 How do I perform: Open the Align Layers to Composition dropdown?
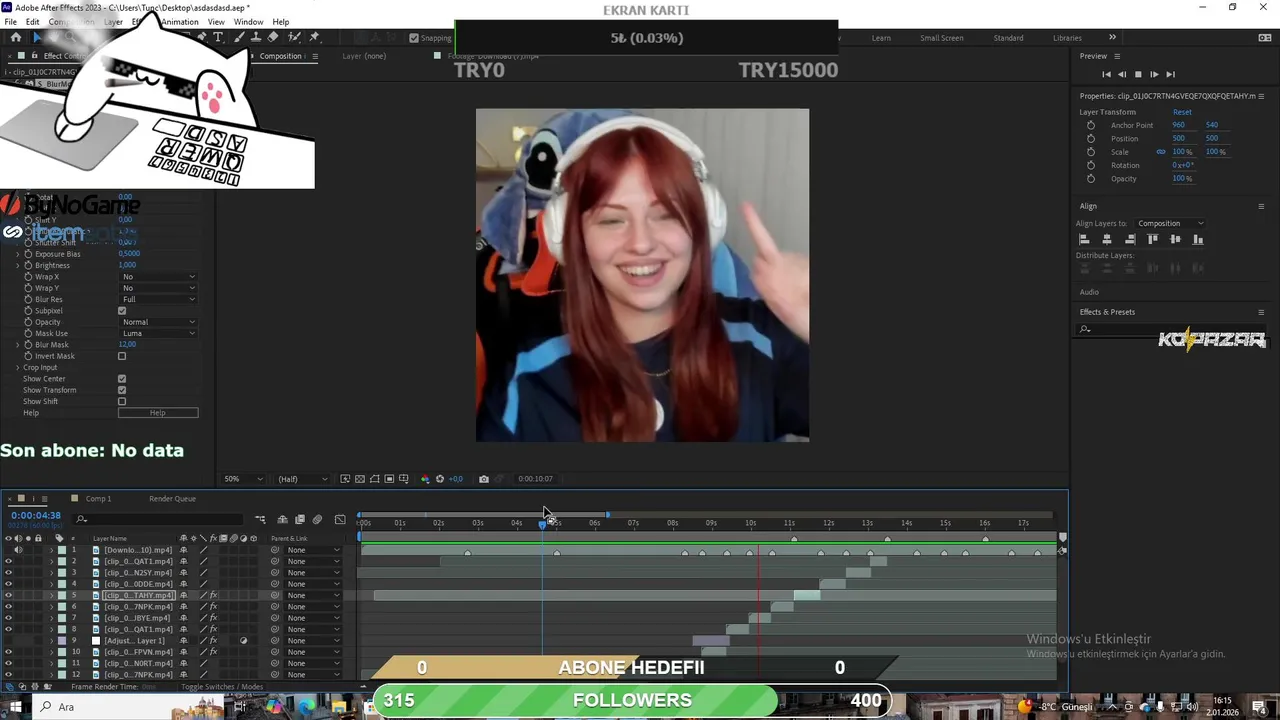coord(1170,223)
